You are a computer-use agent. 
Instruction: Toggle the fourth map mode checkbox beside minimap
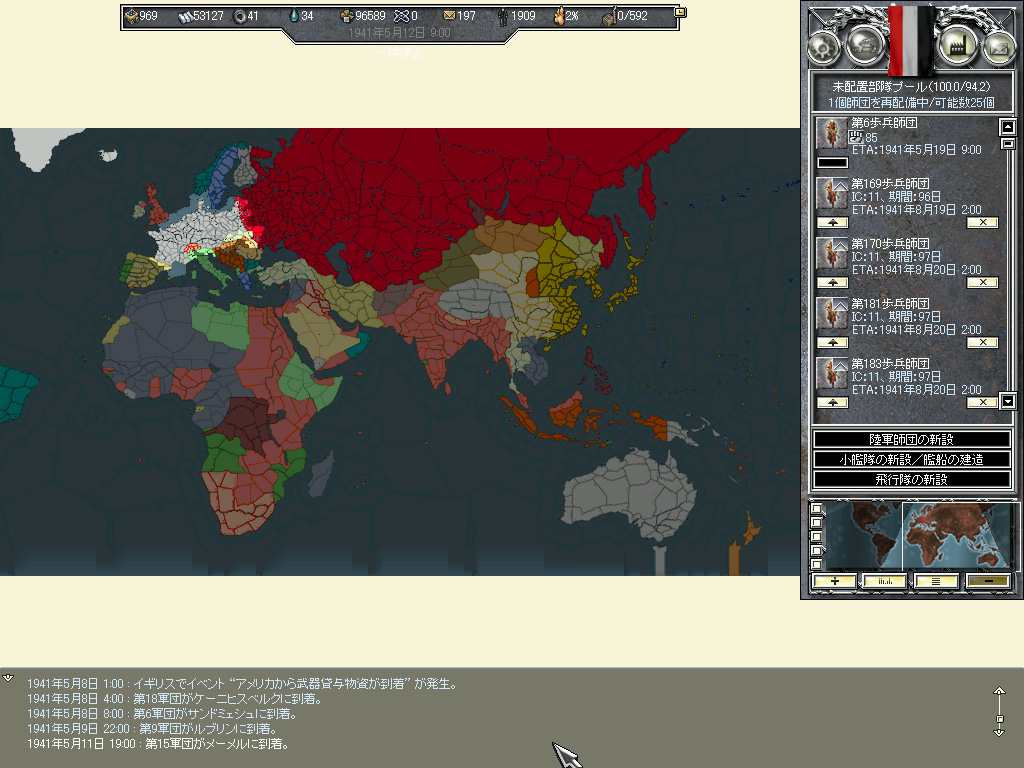816,550
